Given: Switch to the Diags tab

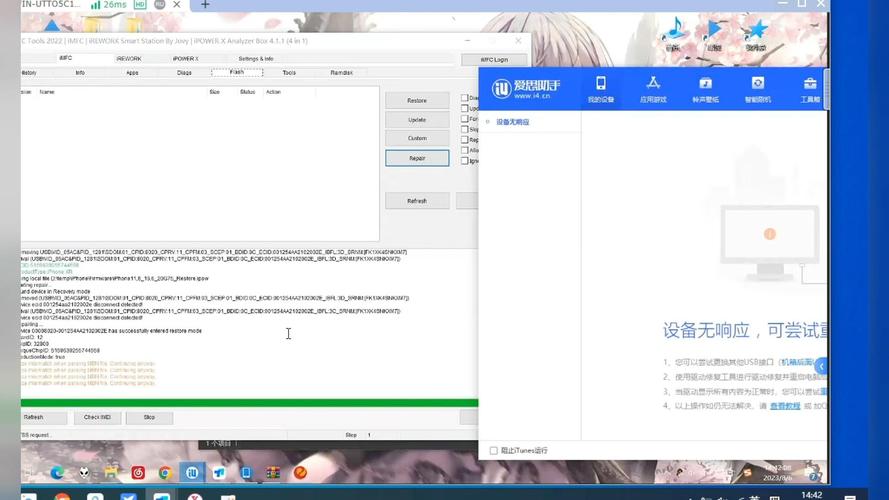Looking at the screenshot, I should (184, 73).
